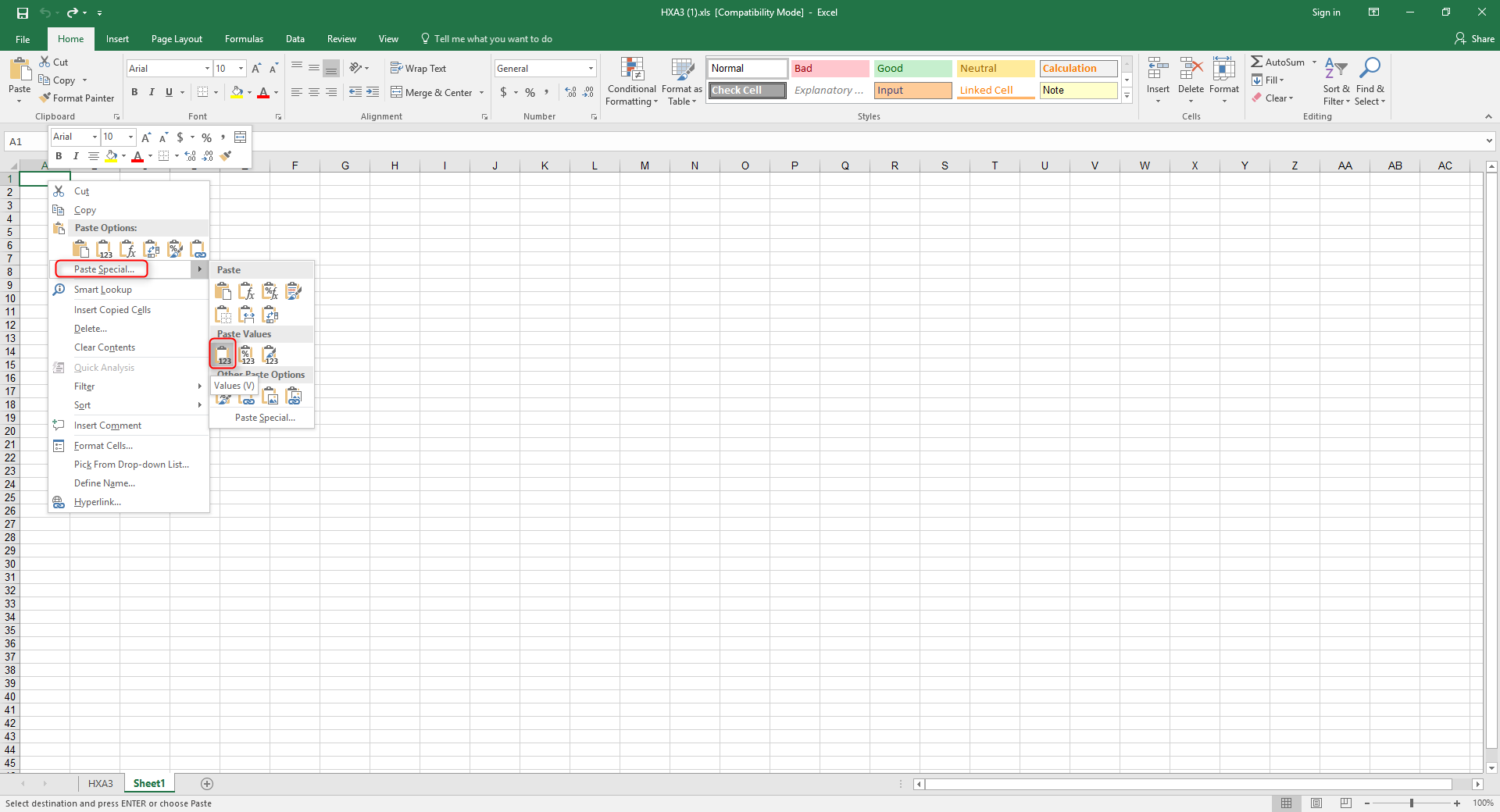The image size is (1500, 812).
Task: Click Formatting paste icon in context menu Paste Options
Action: tap(175, 249)
